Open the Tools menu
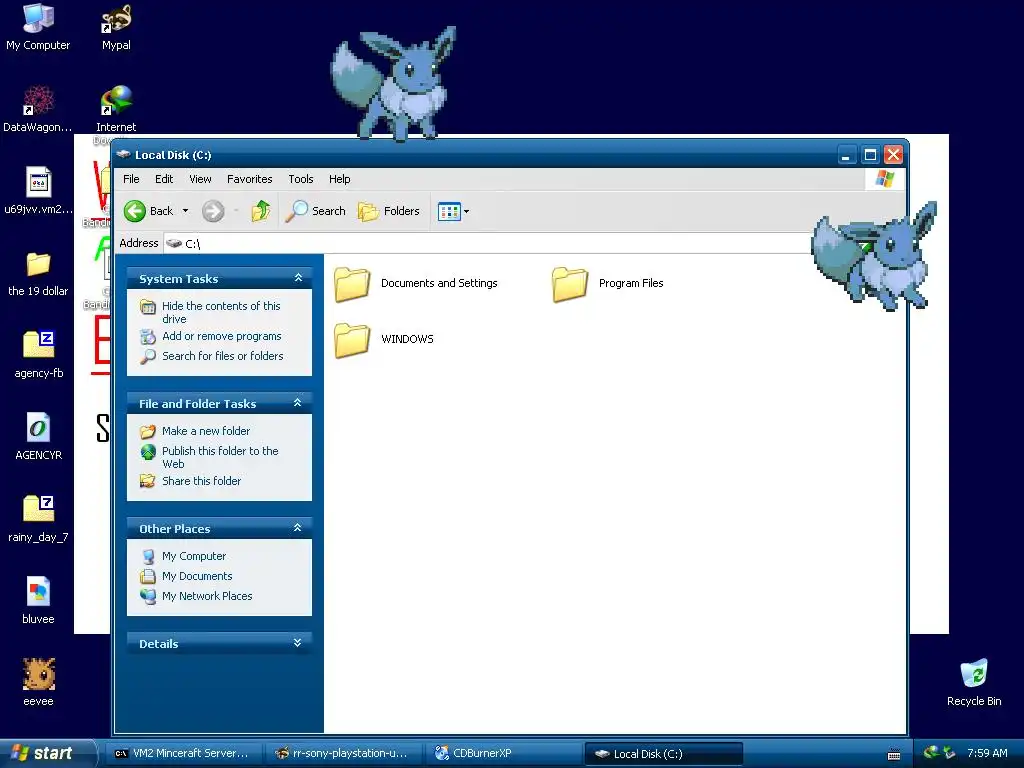Screen dimensions: 1024x768 [x=300, y=179]
